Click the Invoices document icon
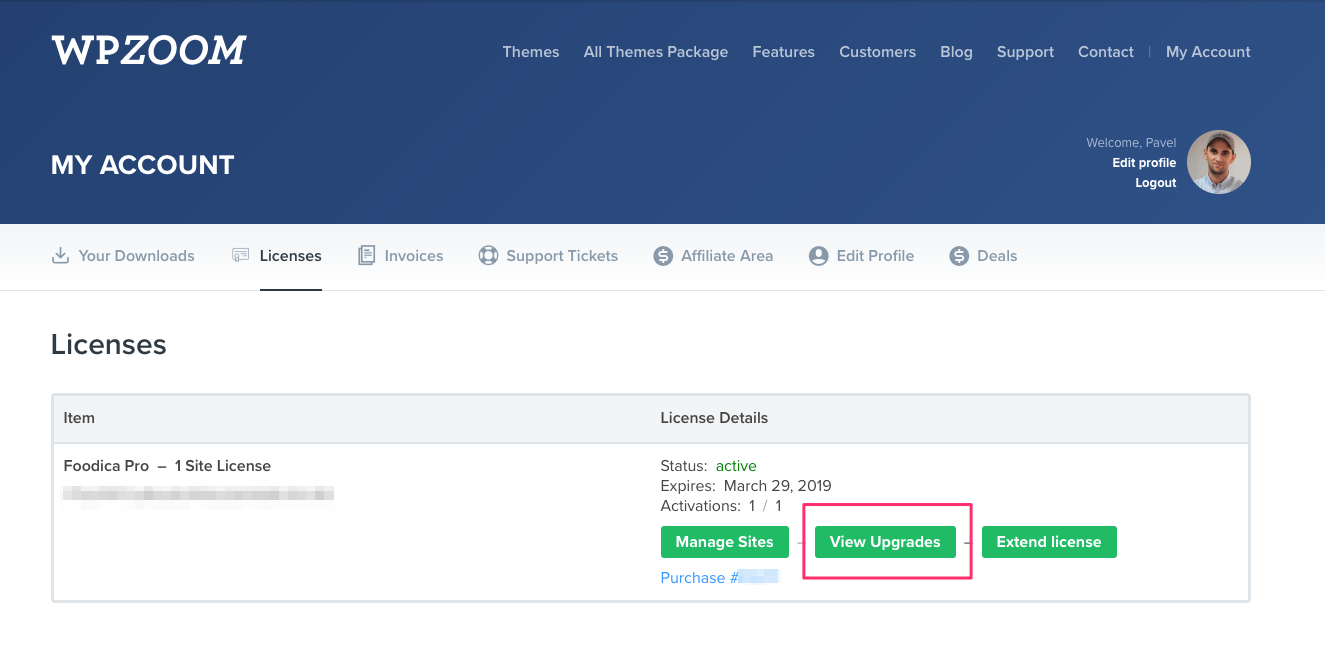 (366, 256)
